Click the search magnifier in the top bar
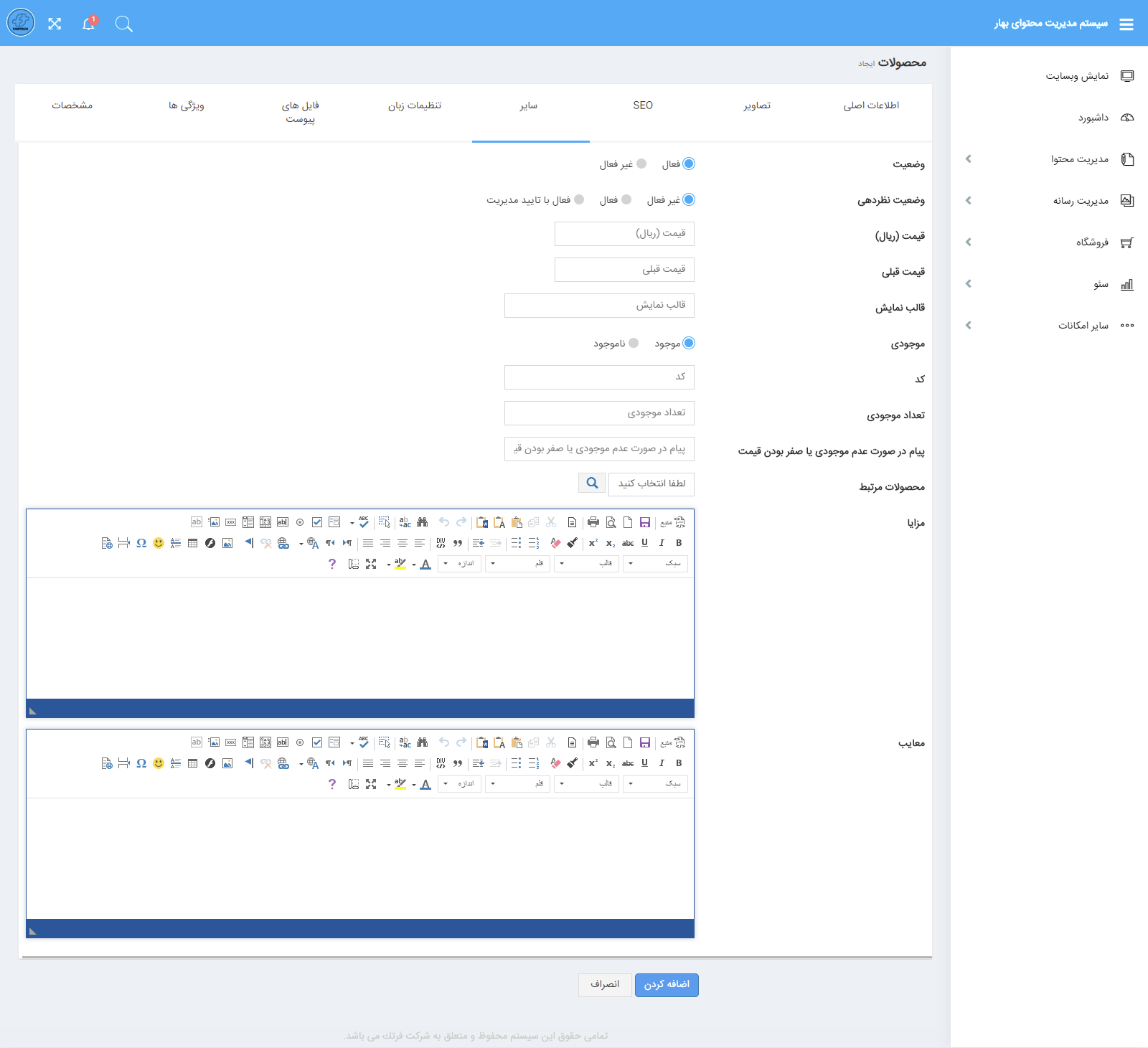Viewport: 1148px width, 1048px height. [x=124, y=24]
